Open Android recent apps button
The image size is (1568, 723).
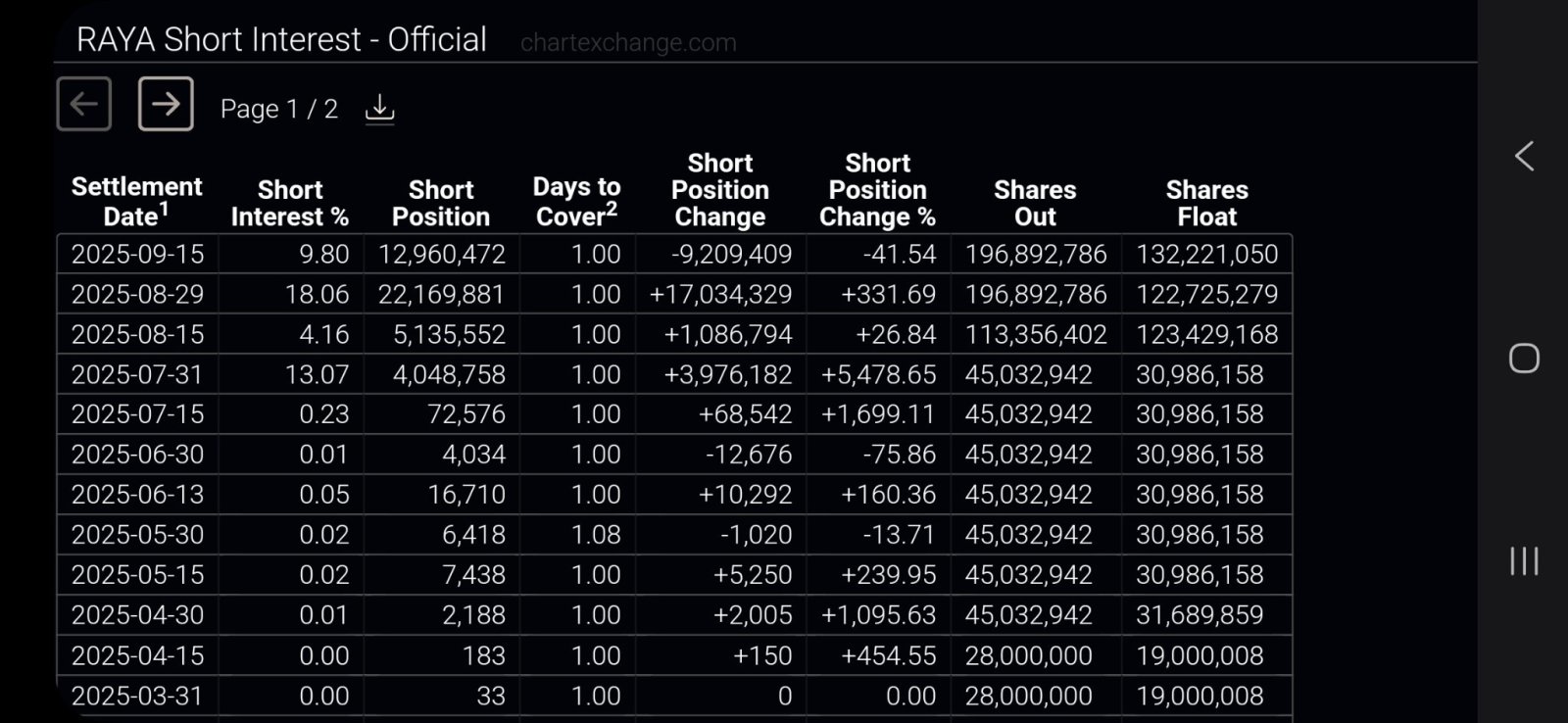pos(1524,561)
